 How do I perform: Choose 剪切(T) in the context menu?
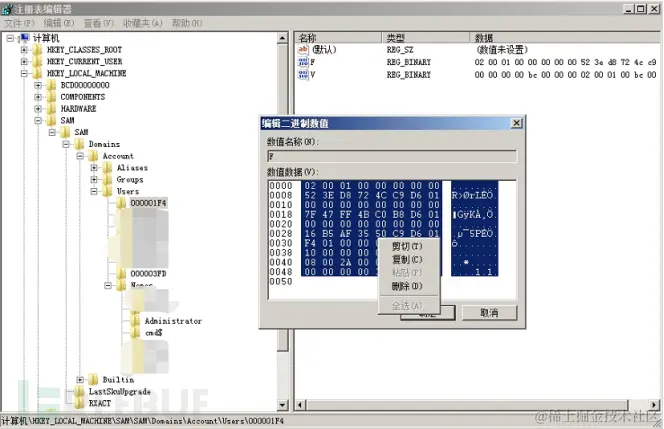pos(407,246)
